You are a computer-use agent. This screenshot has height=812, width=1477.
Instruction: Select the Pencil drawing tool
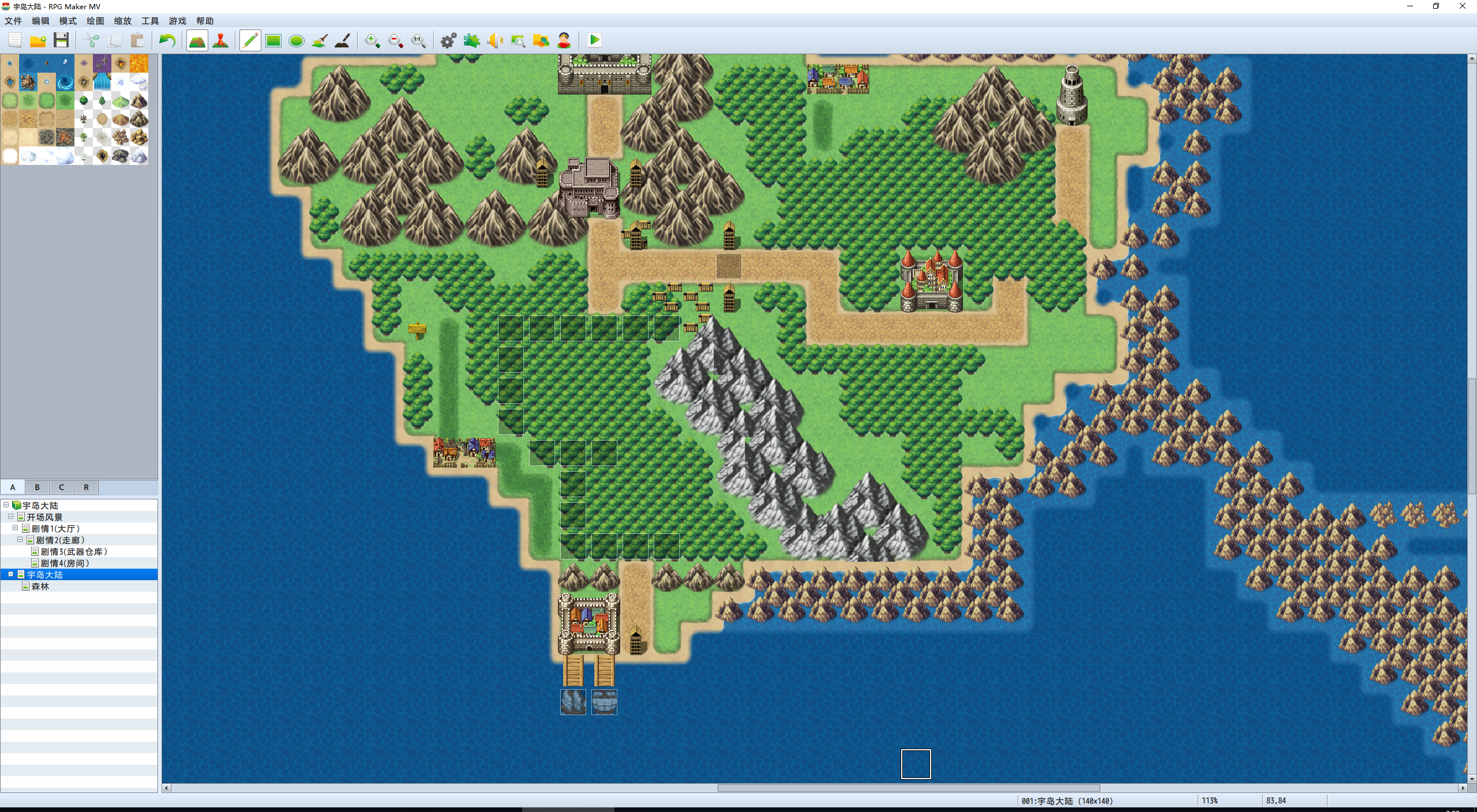pos(250,40)
